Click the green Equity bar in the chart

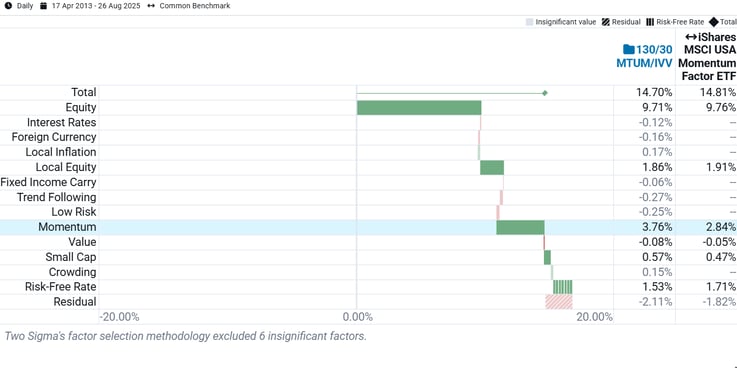click(x=419, y=108)
